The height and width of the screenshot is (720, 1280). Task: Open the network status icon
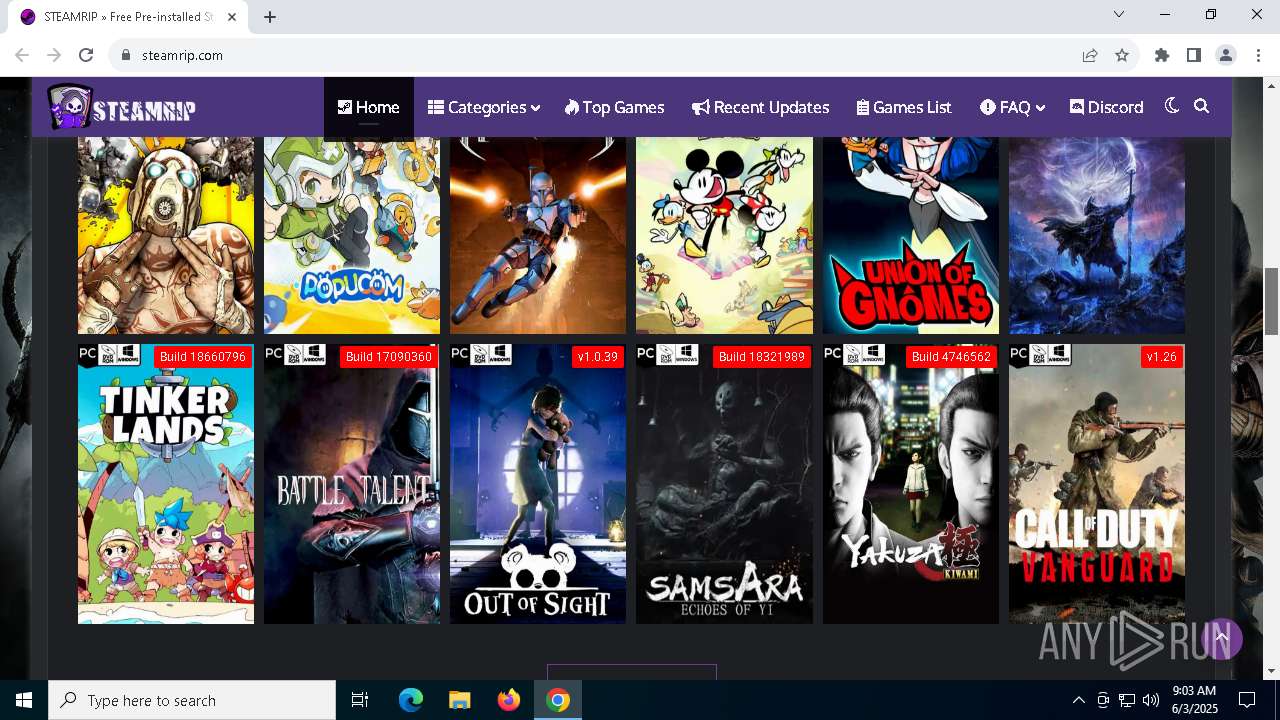(1127, 700)
